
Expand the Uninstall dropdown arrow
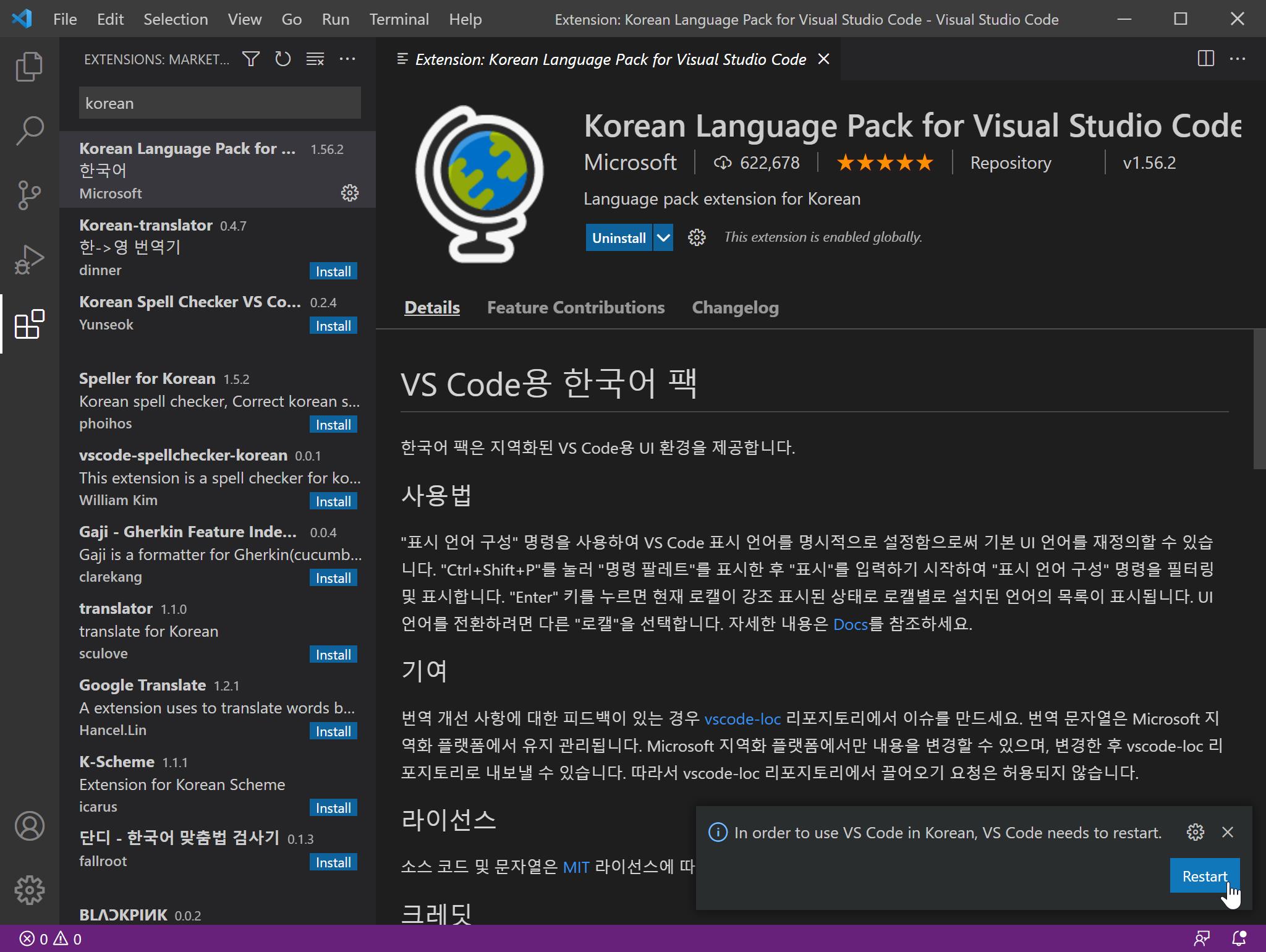tap(663, 238)
